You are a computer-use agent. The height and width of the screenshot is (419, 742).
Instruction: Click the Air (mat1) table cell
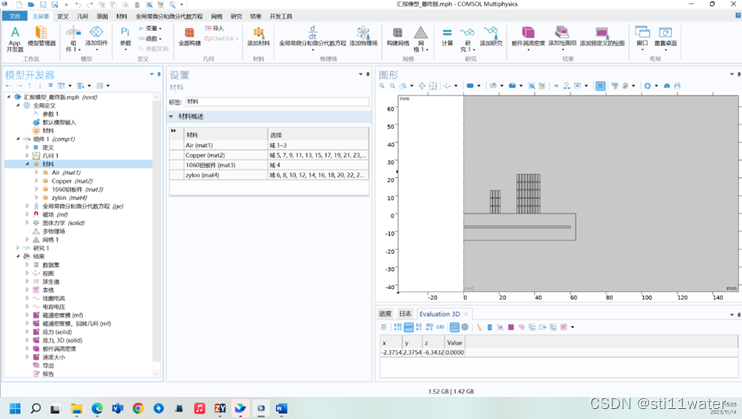pyautogui.click(x=225, y=145)
